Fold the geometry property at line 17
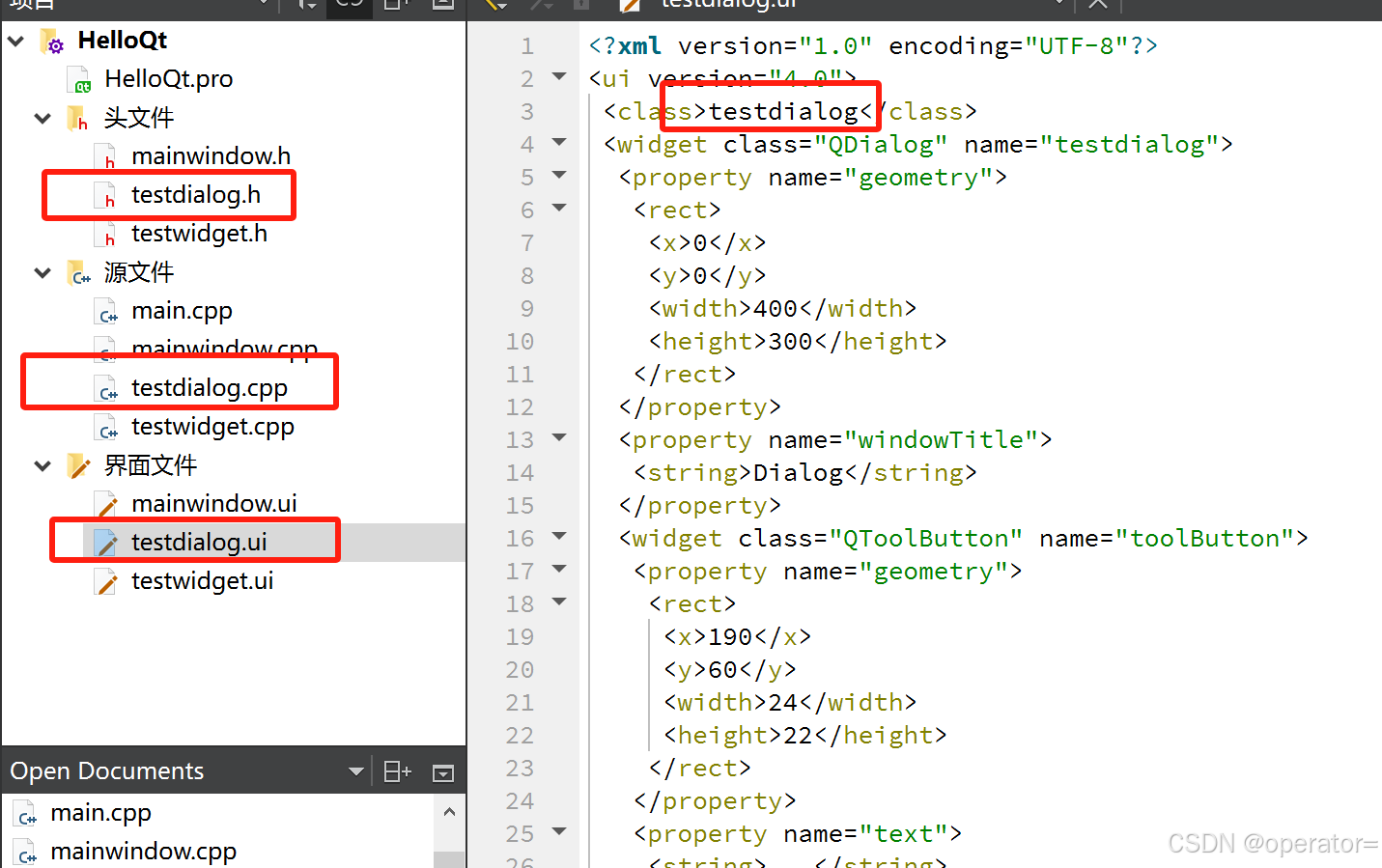1382x868 pixels. point(559,569)
